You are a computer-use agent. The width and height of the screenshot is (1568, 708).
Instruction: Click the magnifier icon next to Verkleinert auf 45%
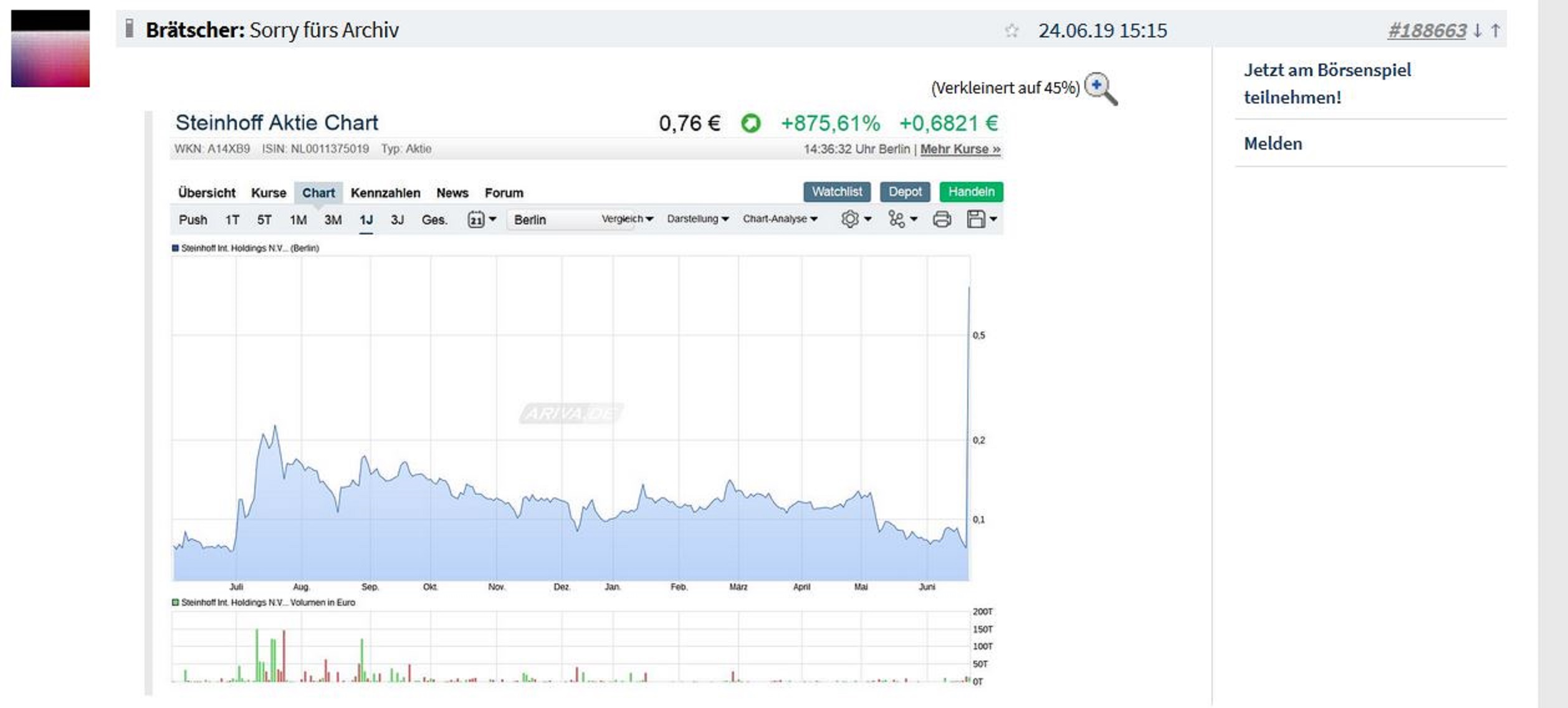point(1101,88)
